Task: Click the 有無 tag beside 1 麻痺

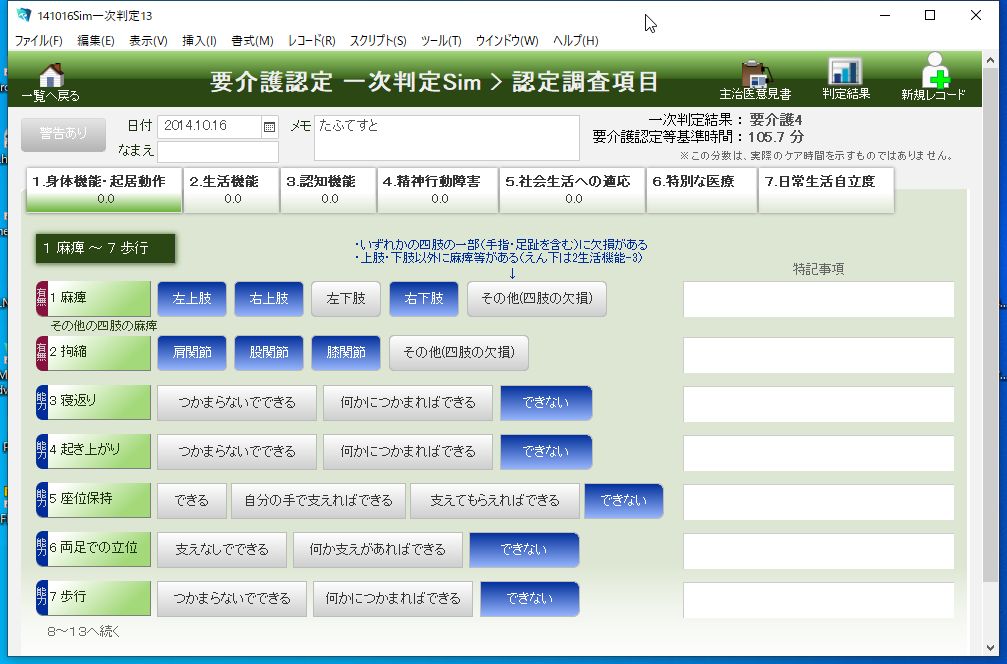Action: pos(42,298)
